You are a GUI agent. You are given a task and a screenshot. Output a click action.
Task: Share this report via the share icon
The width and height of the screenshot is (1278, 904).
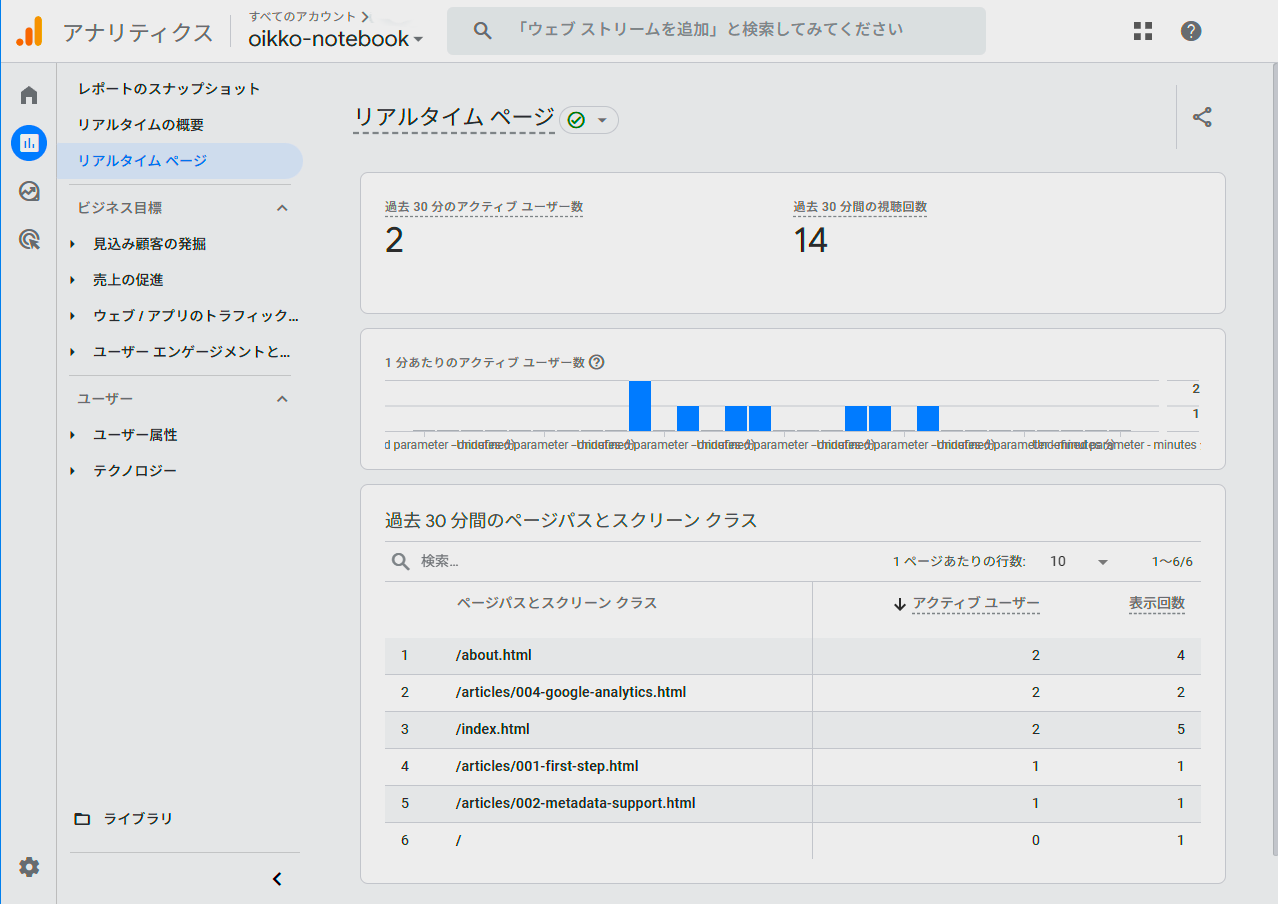click(x=1203, y=117)
